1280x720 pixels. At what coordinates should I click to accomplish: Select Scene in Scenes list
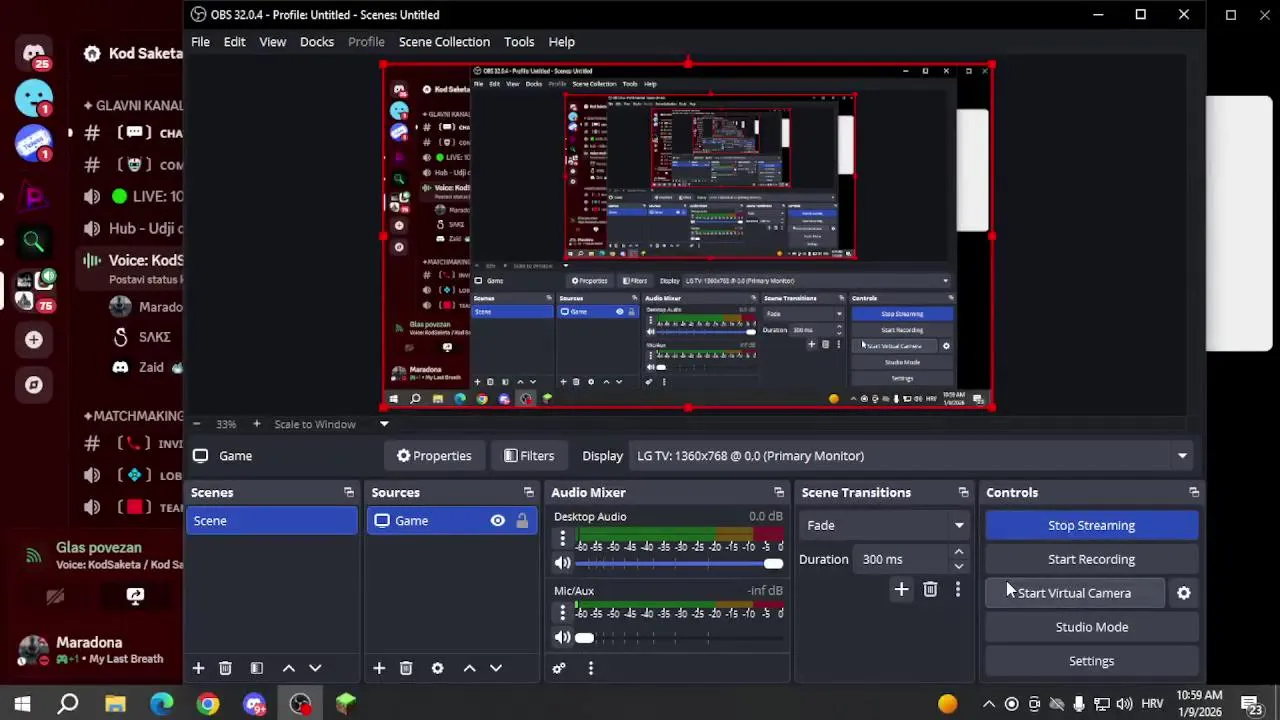271,521
